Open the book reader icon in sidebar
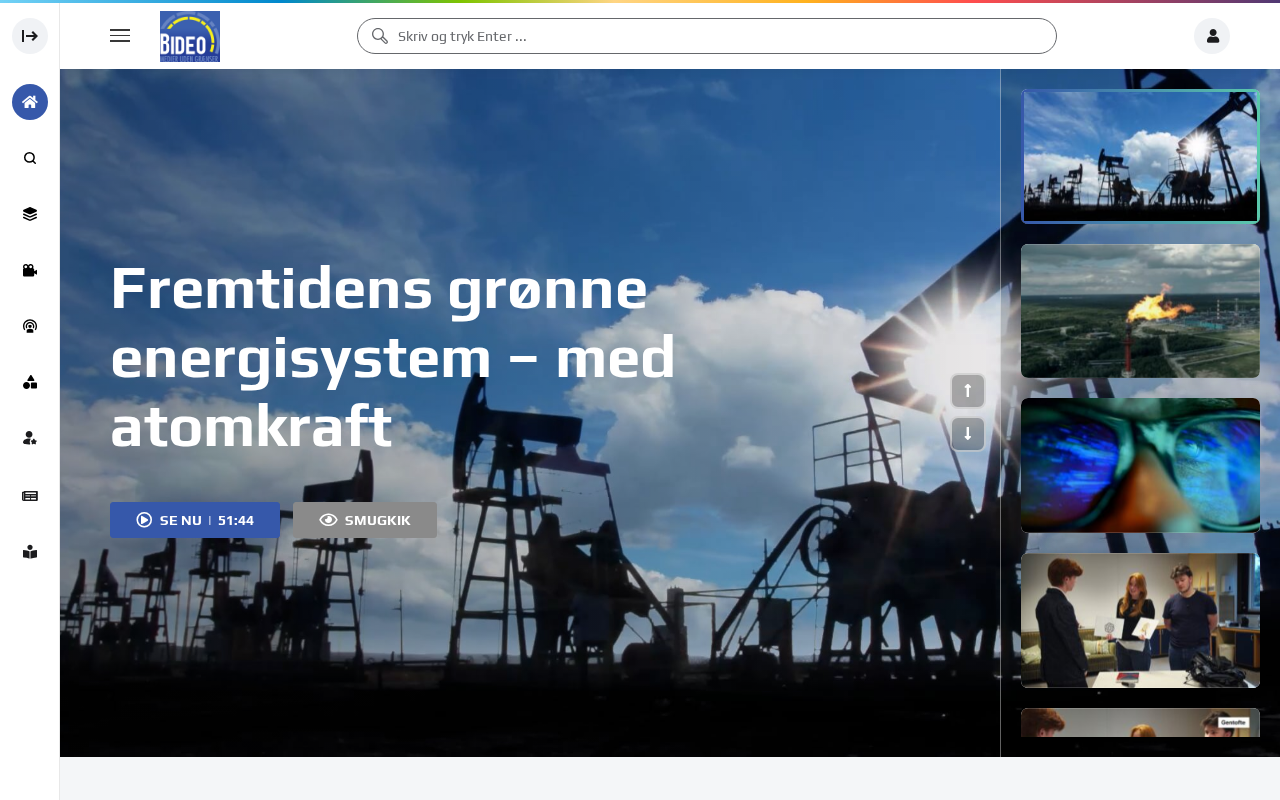Image resolution: width=1280 pixels, height=800 pixels. 30,552
